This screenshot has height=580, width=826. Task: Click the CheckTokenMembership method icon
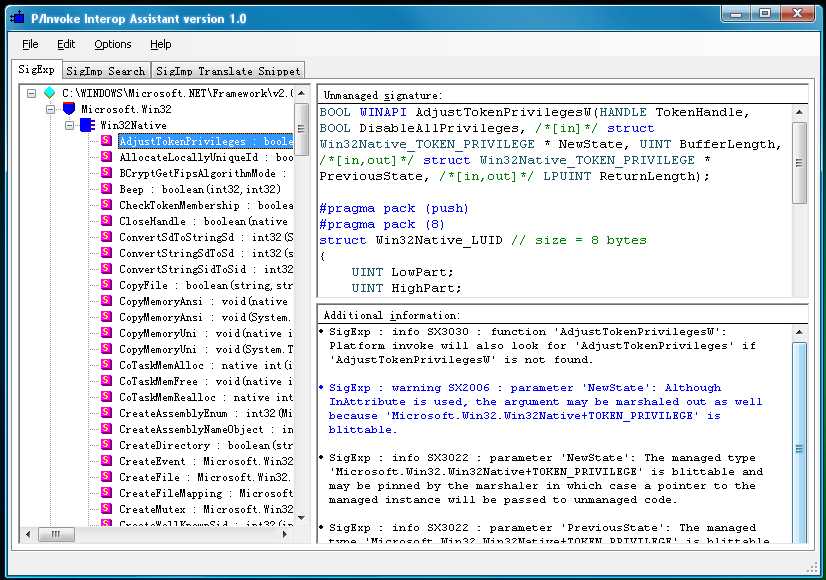tap(106, 204)
